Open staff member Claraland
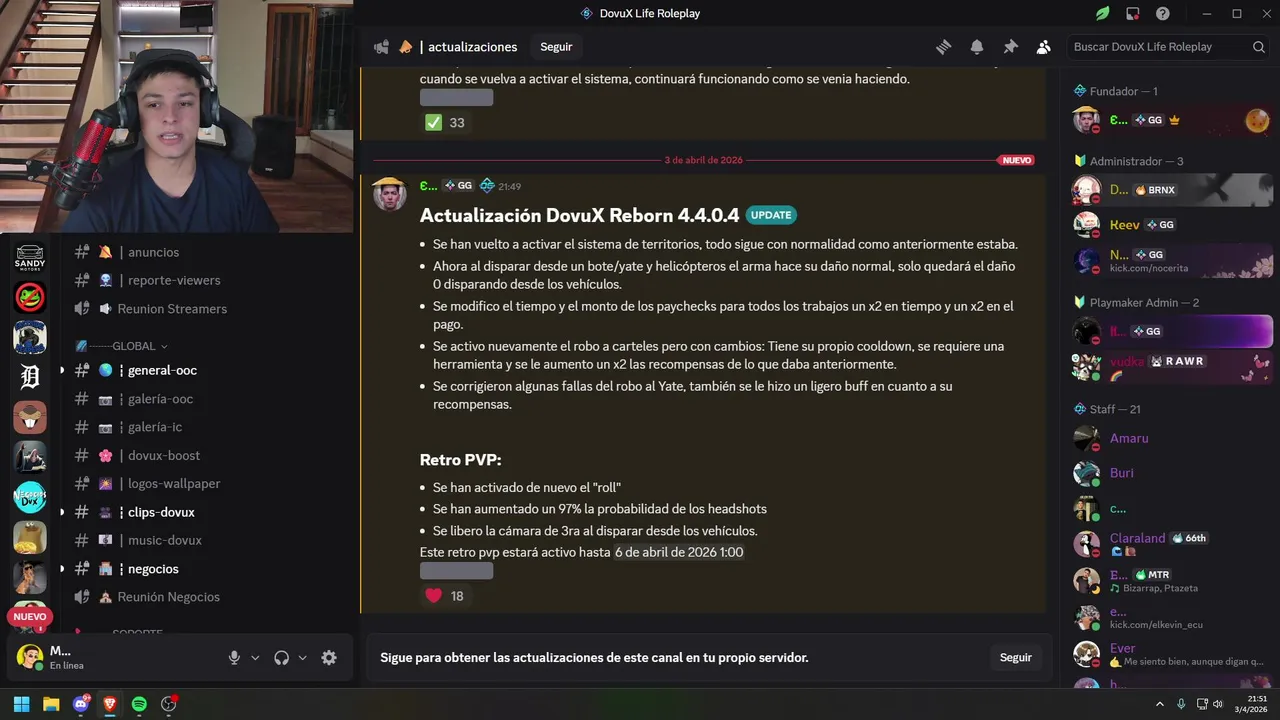1280x720 pixels. pos(1172,544)
